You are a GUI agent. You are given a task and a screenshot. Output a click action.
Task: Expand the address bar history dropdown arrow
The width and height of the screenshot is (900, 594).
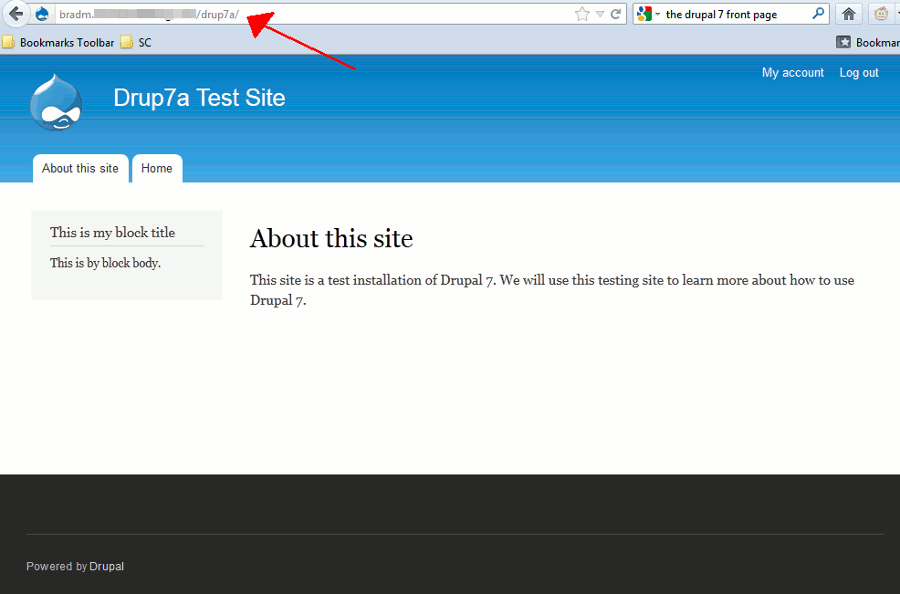(600, 14)
